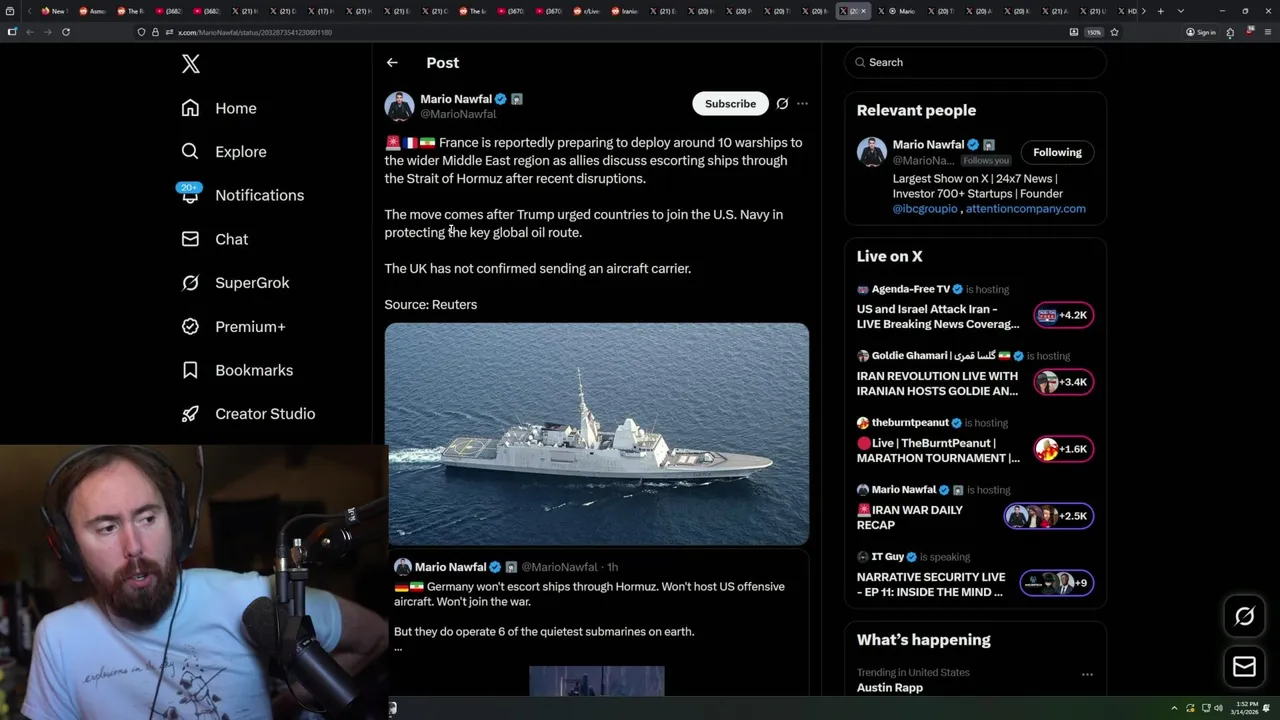Subscribe to Mario Nawfal

pyautogui.click(x=730, y=104)
